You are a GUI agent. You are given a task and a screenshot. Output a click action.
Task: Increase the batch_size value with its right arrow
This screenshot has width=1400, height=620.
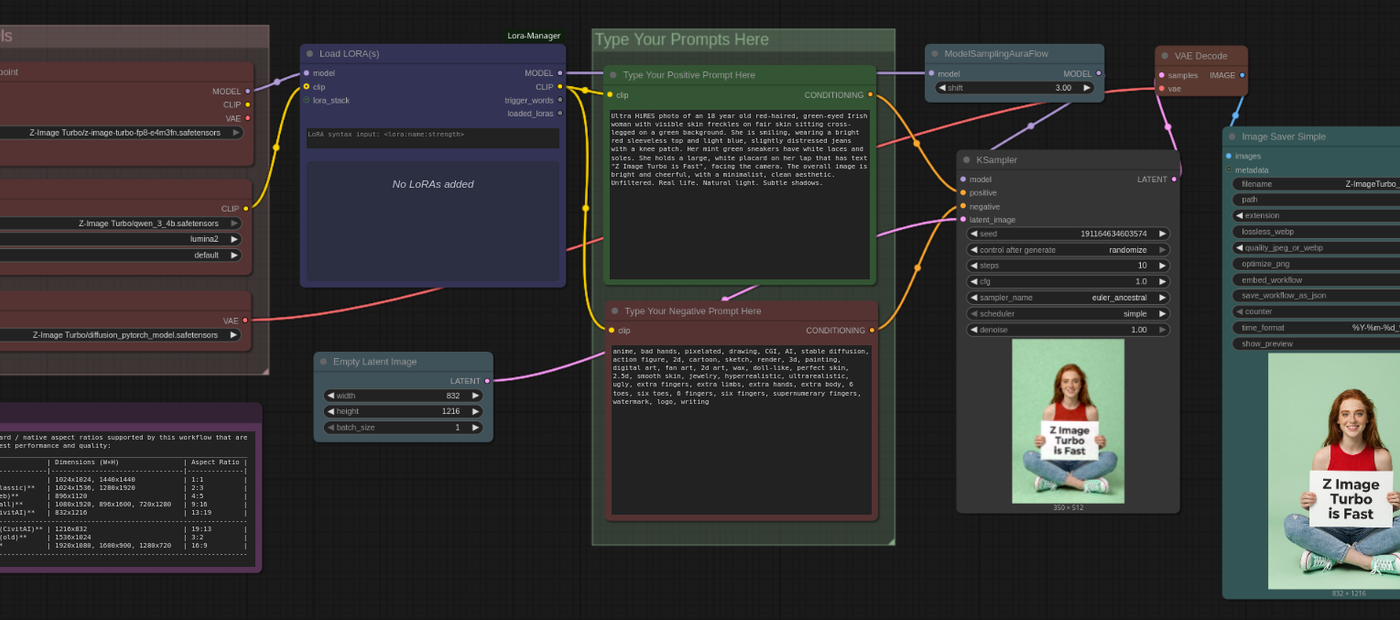475,428
